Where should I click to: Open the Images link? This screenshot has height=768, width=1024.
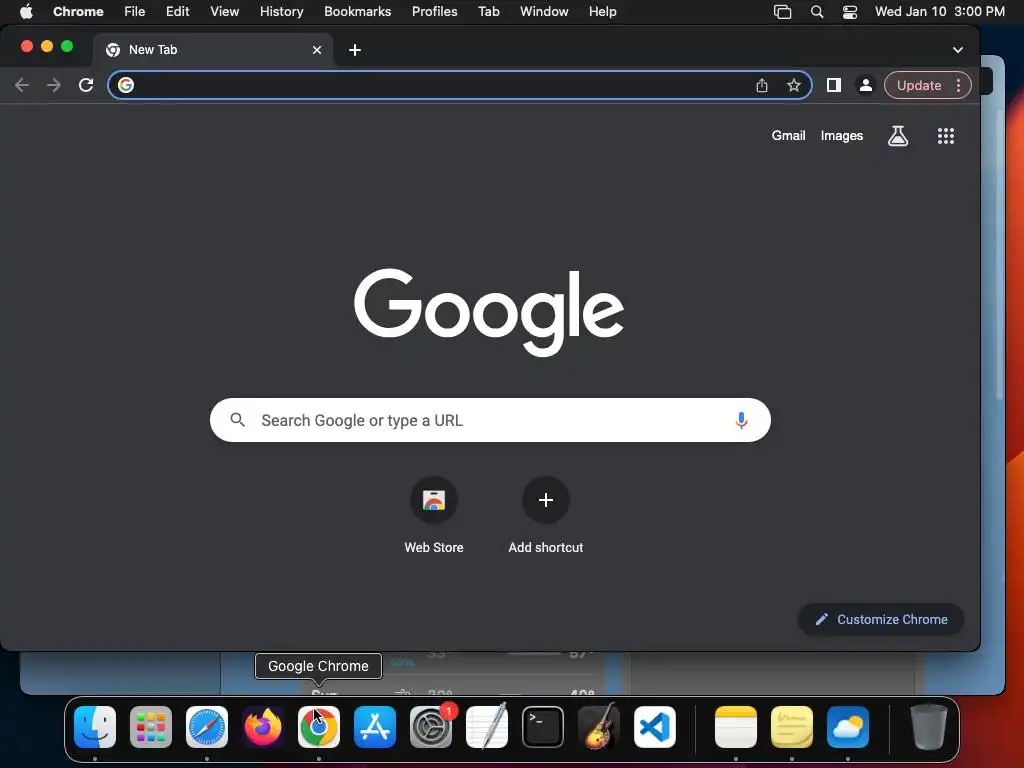click(841, 136)
